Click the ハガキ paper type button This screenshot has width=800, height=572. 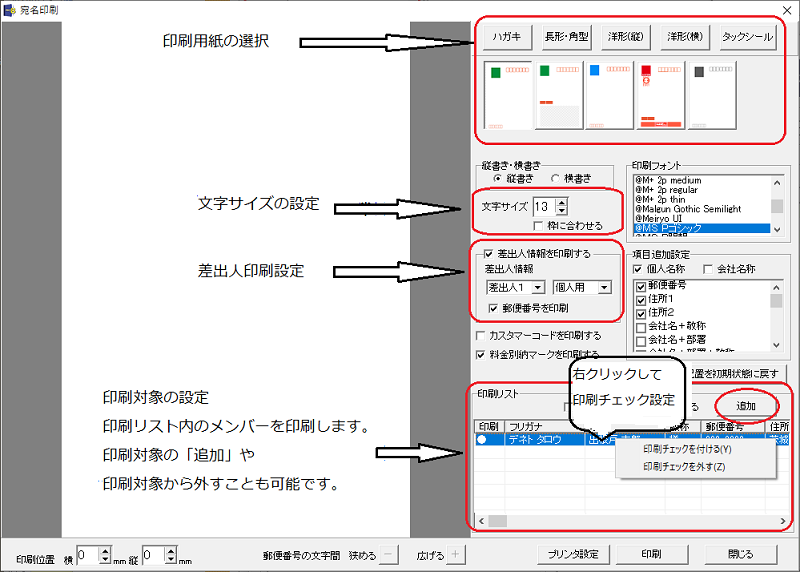click(x=507, y=37)
